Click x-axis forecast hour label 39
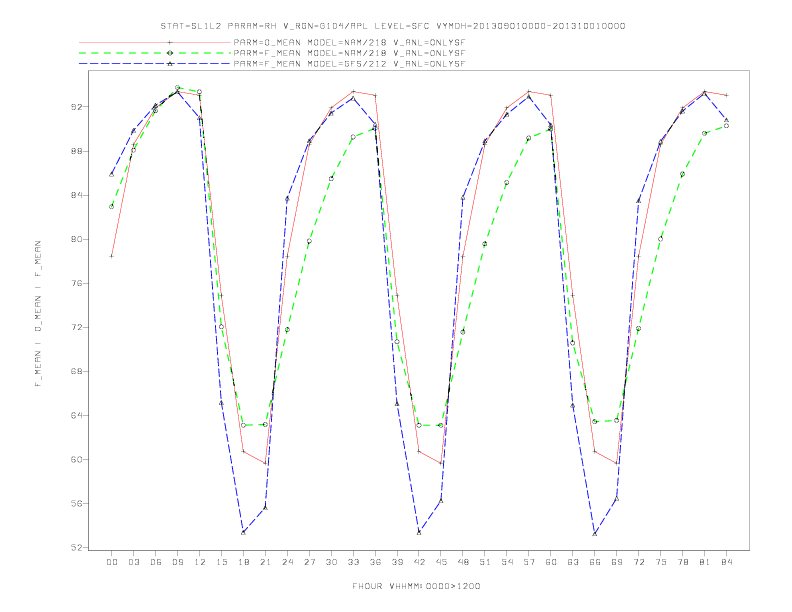The image size is (792, 612). click(397, 562)
